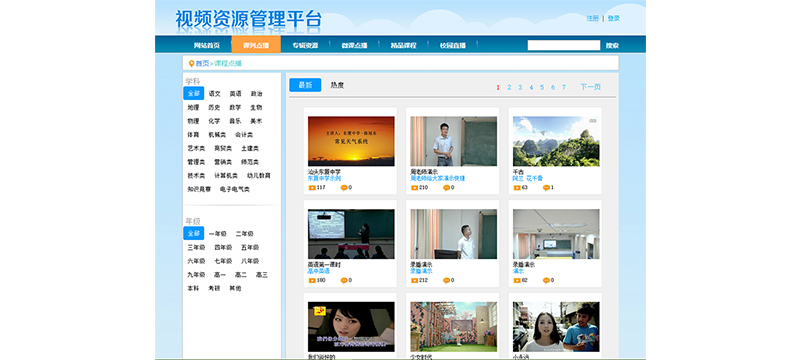Open 网站首页 in the navigation bar
This screenshot has height=360, width=800.
point(207,45)
